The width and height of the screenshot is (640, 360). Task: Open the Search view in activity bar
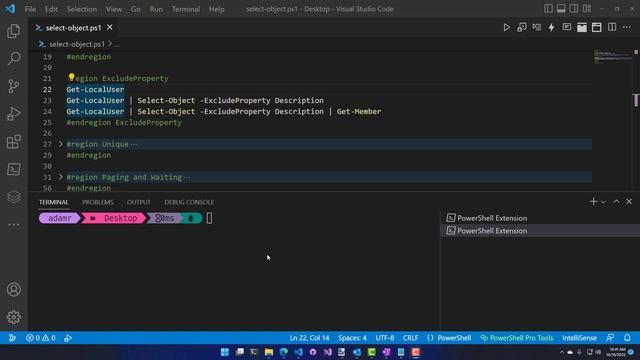[x=13, y=58]
